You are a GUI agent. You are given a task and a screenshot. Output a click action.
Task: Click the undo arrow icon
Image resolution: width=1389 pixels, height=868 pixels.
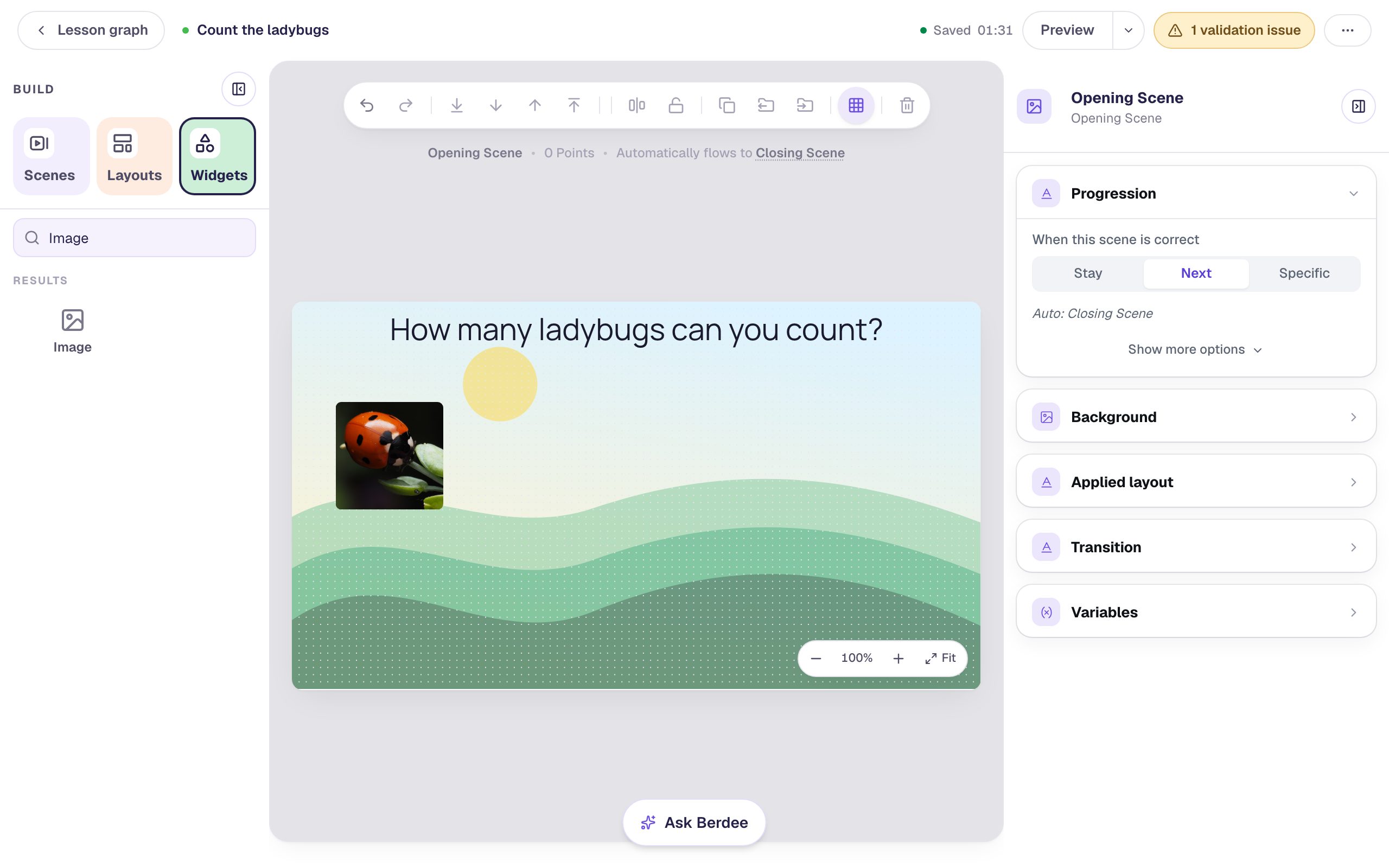pyautogui.click(x=366, y=105)
